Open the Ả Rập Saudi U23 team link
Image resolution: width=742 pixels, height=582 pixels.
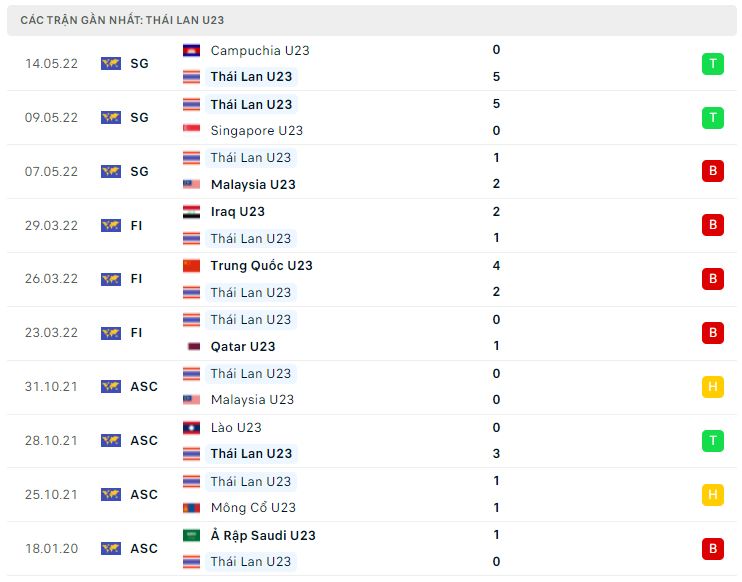263,535
